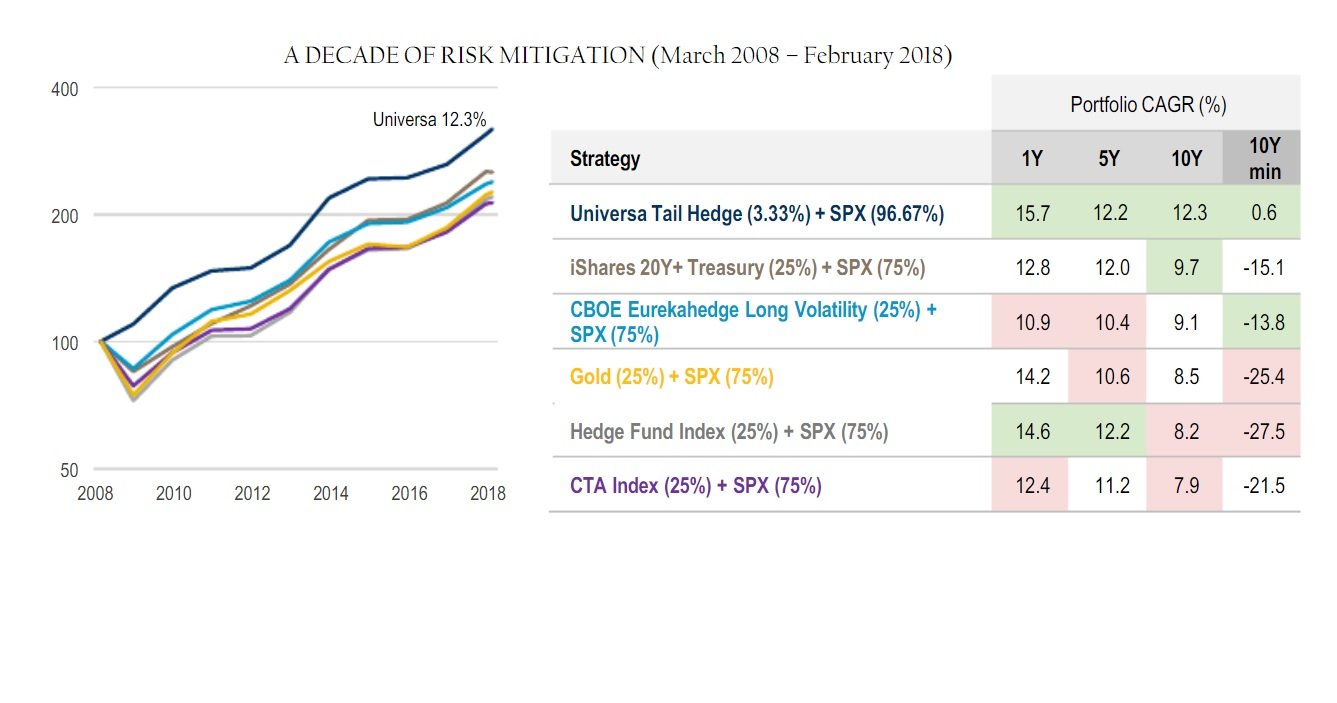Click the green 15.7 cell for Universa
The height and width of the screenshot is (703, 1337).
point(1030,213)
